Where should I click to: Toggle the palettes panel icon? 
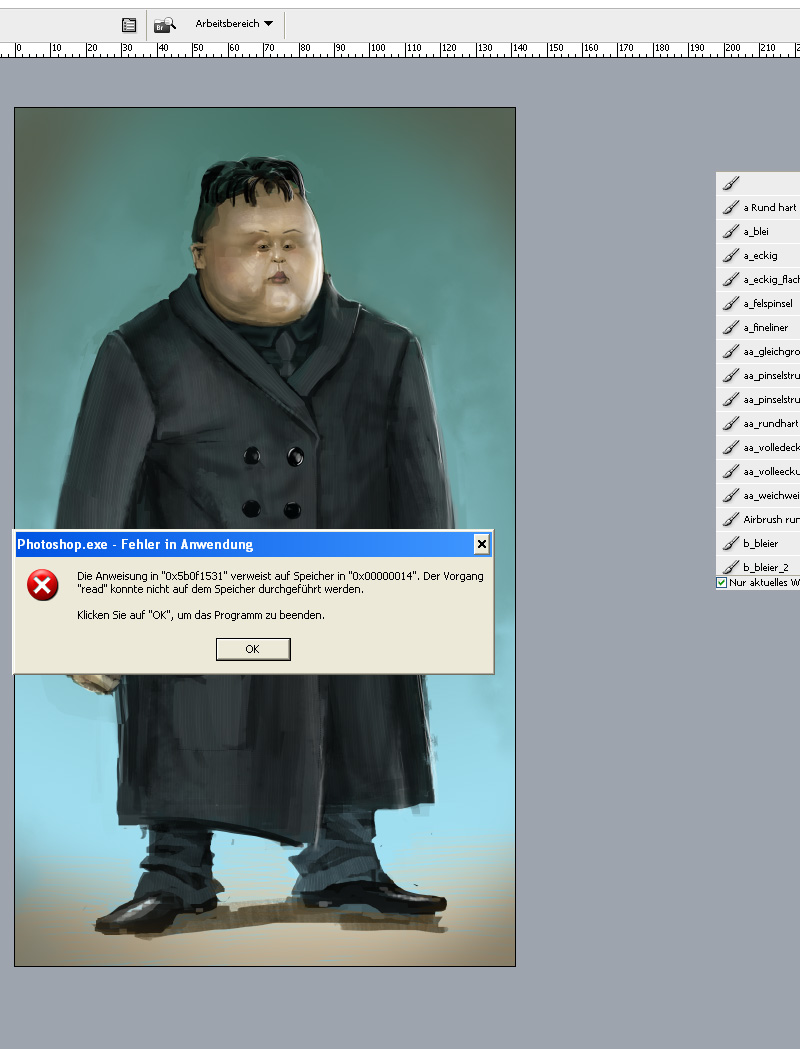pyautogui.click(x=129, y=25)
